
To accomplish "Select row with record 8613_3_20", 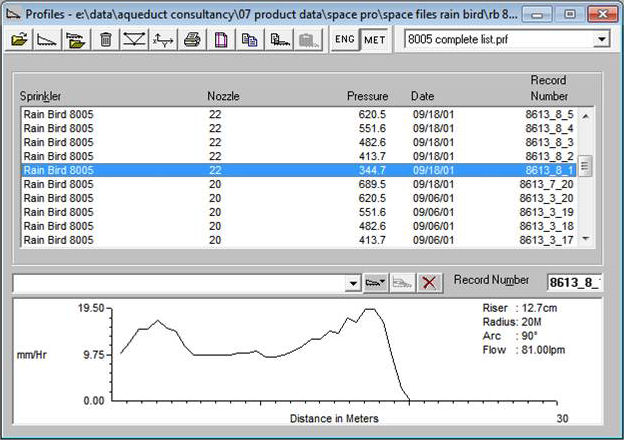I will coord(298,198).
